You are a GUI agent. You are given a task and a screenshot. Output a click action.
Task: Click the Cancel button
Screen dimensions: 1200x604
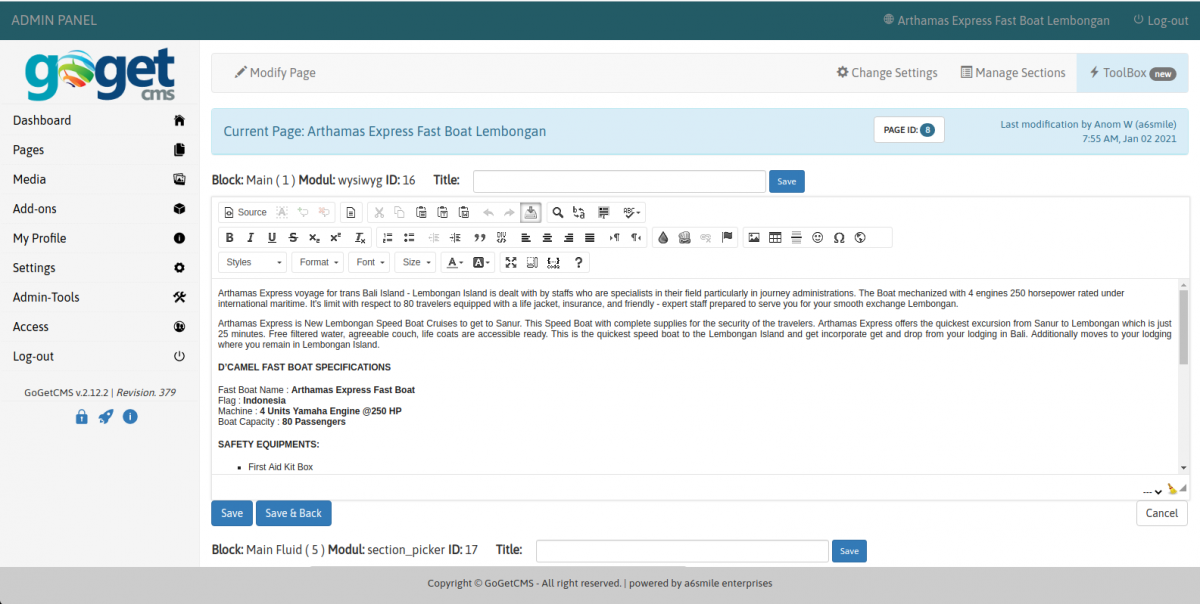(x=1161, y=513)
